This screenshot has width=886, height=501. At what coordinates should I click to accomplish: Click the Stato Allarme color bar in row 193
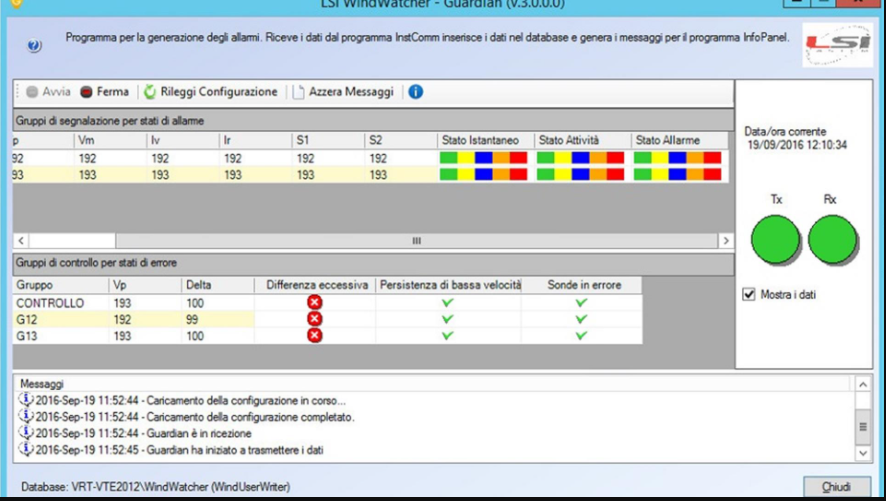coord(677,175)
